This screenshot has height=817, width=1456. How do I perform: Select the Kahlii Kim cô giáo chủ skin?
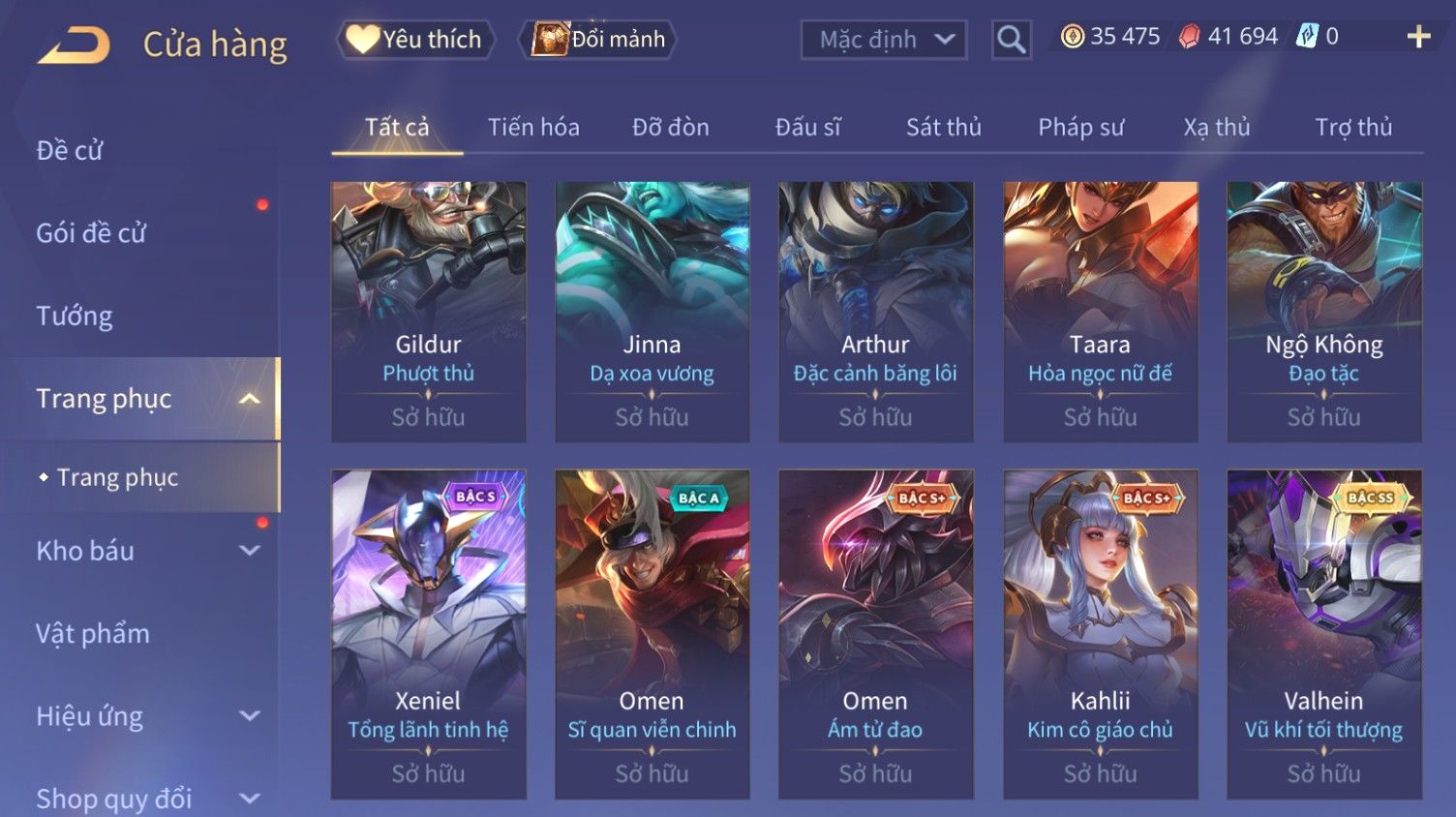click(1101, 635)
